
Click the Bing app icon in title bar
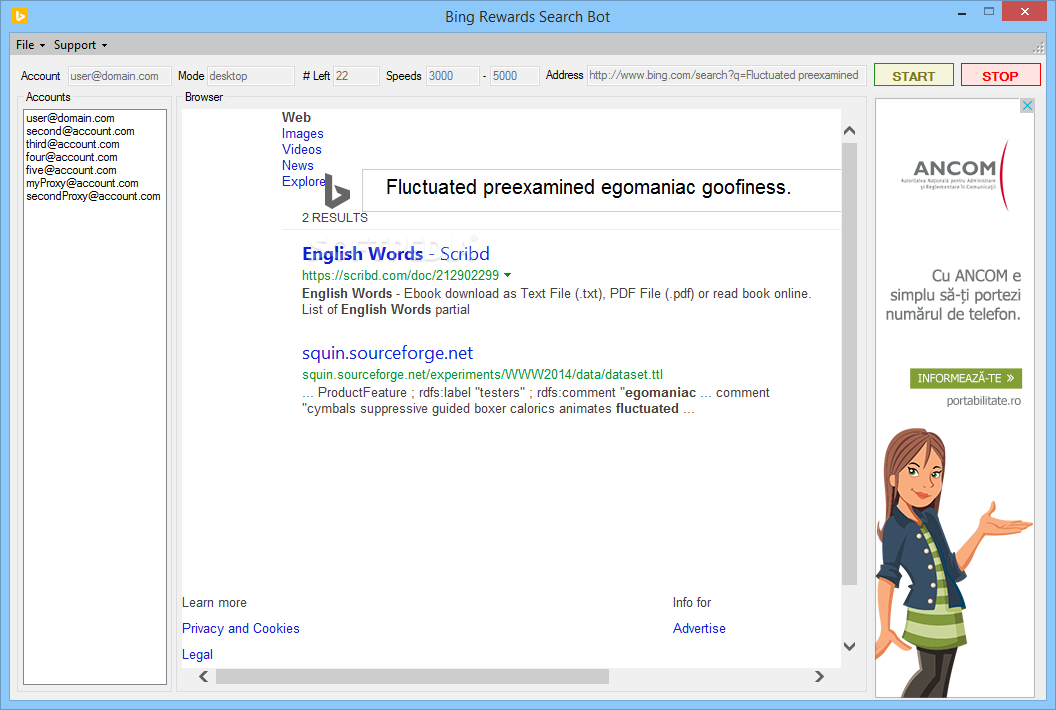[x=20, y=15]
